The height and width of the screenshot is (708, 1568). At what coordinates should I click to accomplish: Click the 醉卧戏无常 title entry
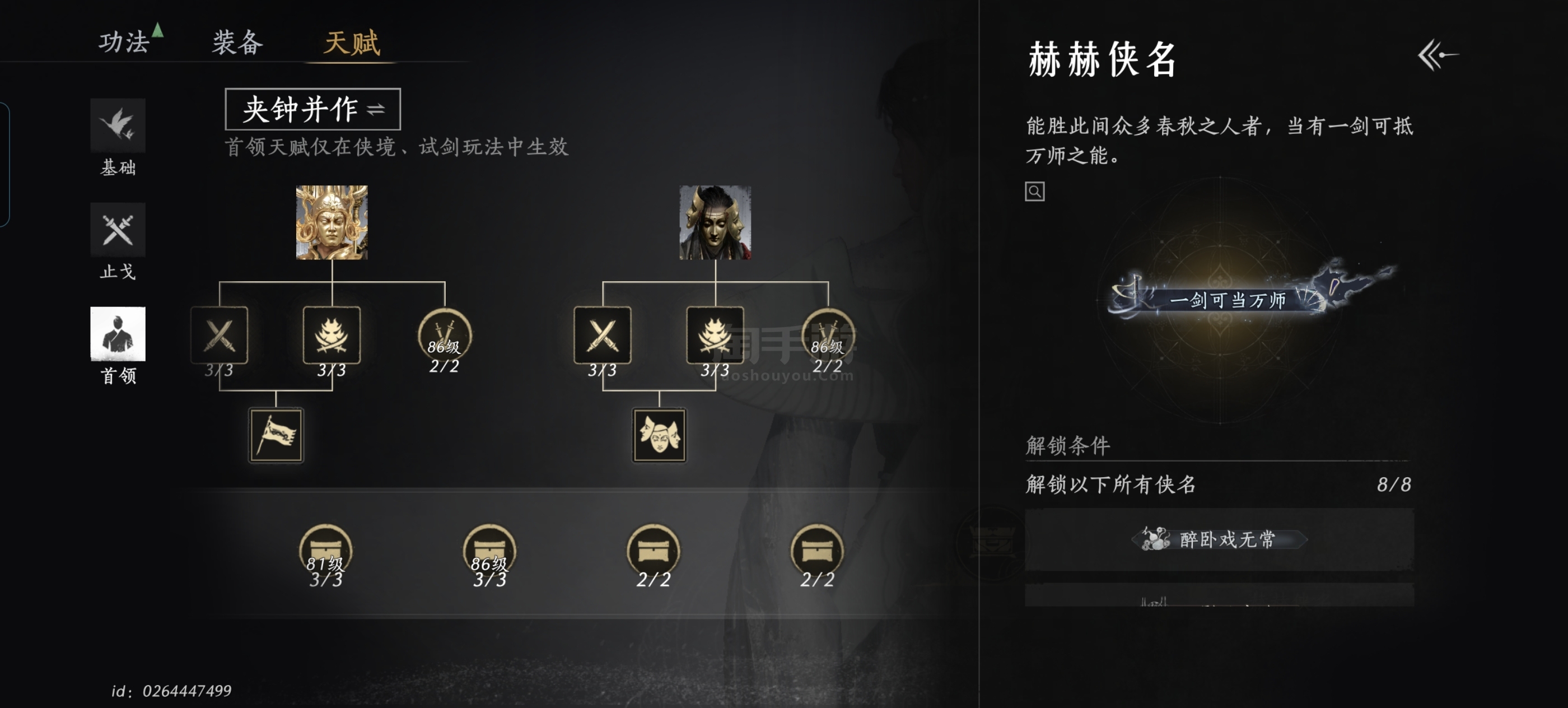(x=1220, y=539)
